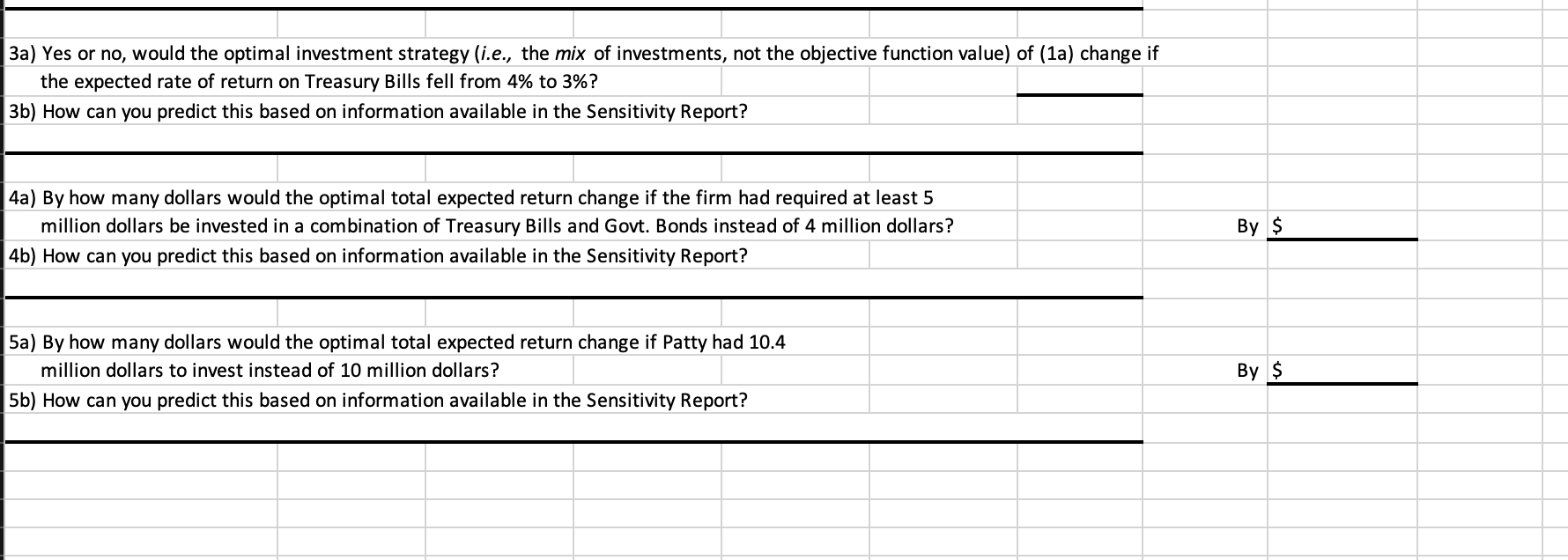Select the "By" label next to 4a

[x=1247, y=226]
